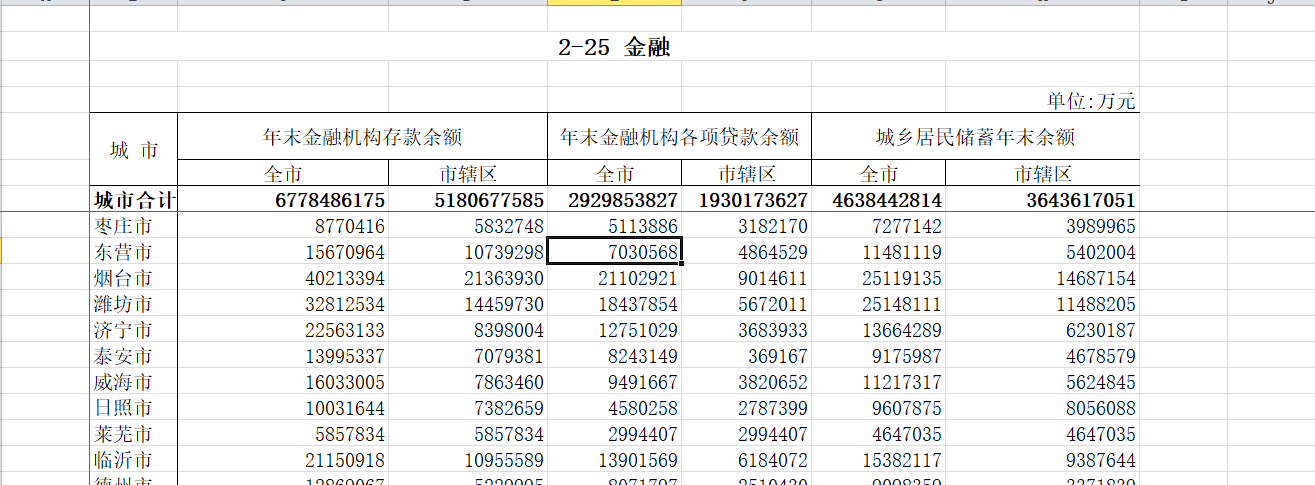
Task: Select cell with value 5624845
Action: pos(1042,382)
